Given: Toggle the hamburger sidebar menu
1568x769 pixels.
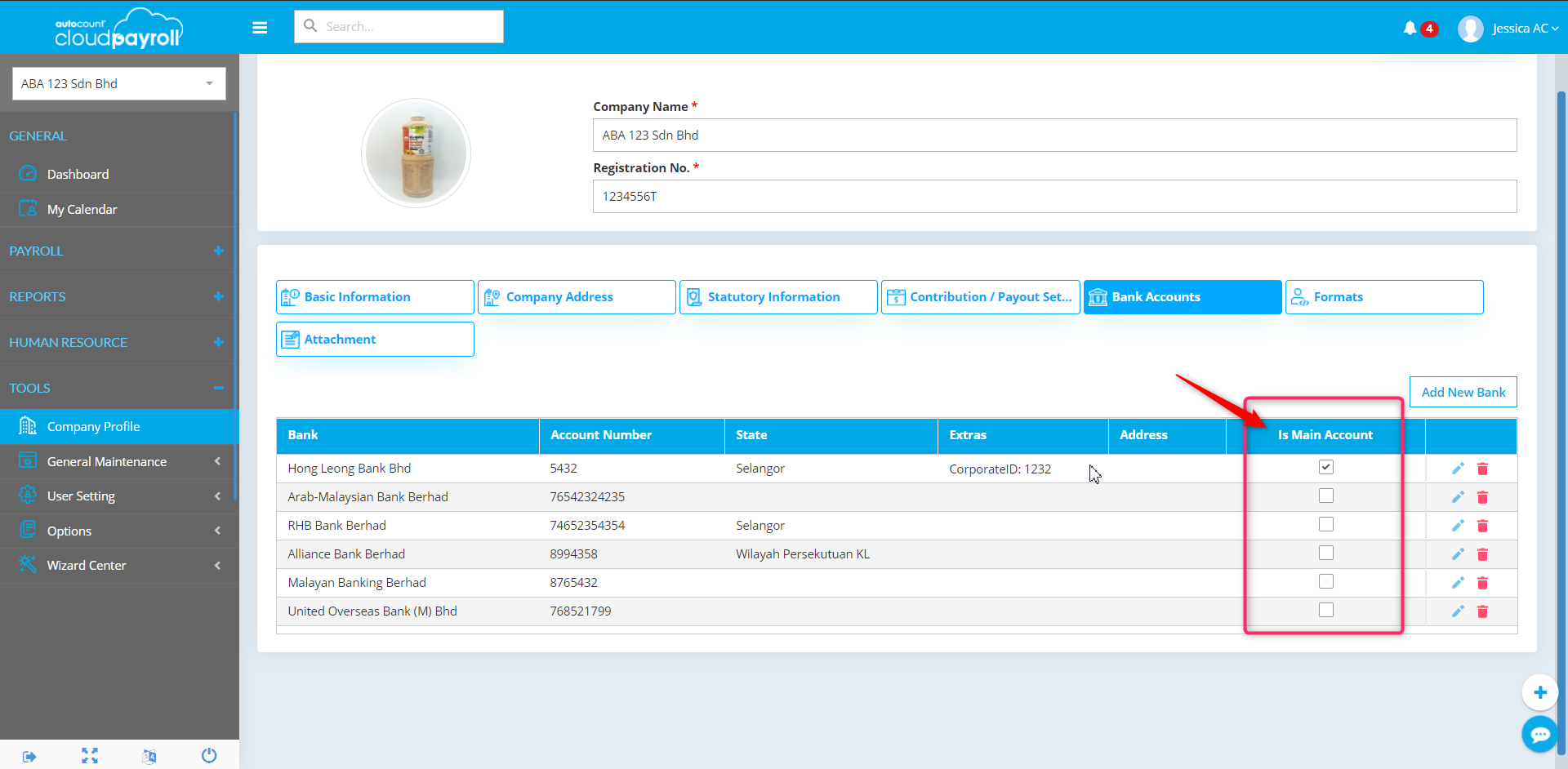Looking at the screenshot, I should pyautogui.click(x=260, y=28).
